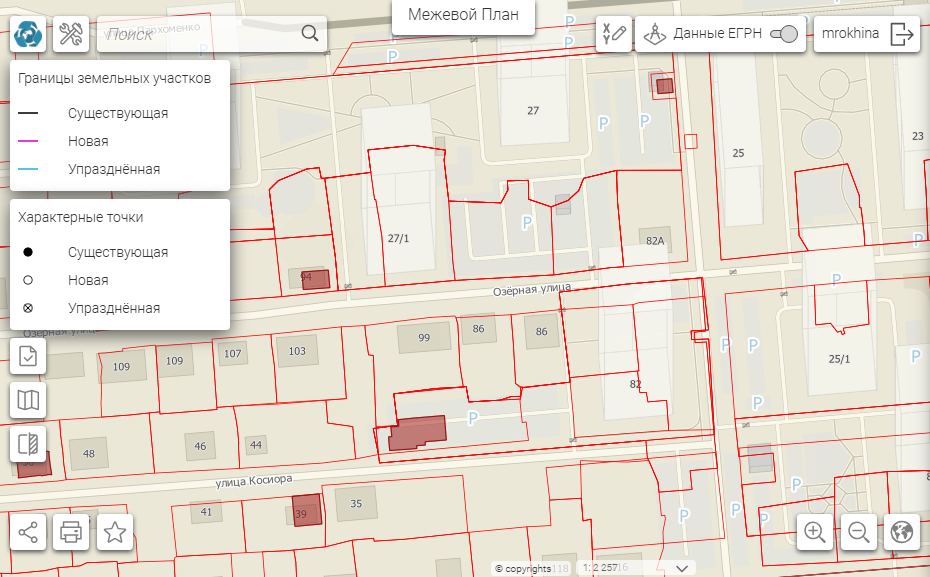The image size is (930, 577).
Task: Activate the layer compare swipe tool
Action: click(28, 444)
